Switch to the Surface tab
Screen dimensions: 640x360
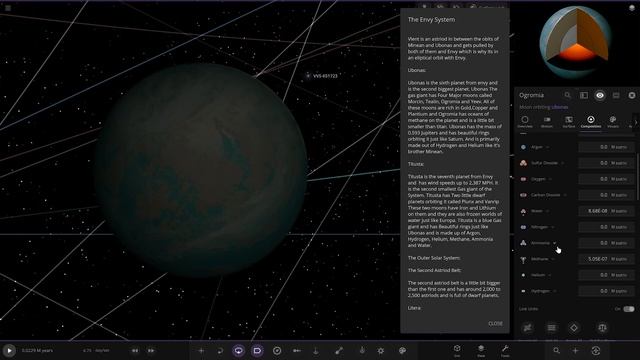(x=569, y=122)
